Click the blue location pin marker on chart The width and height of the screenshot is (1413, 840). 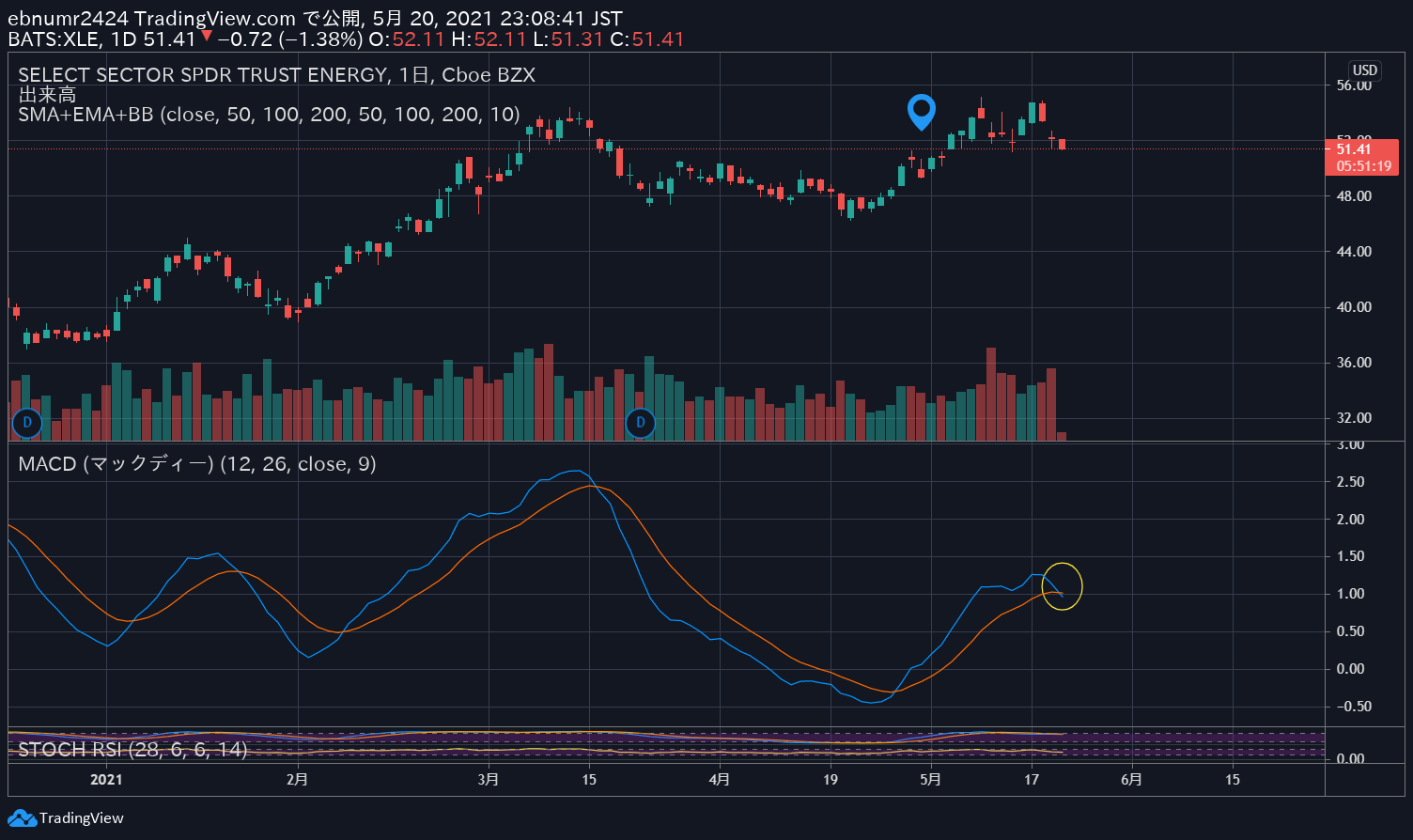tap(922, 111)
